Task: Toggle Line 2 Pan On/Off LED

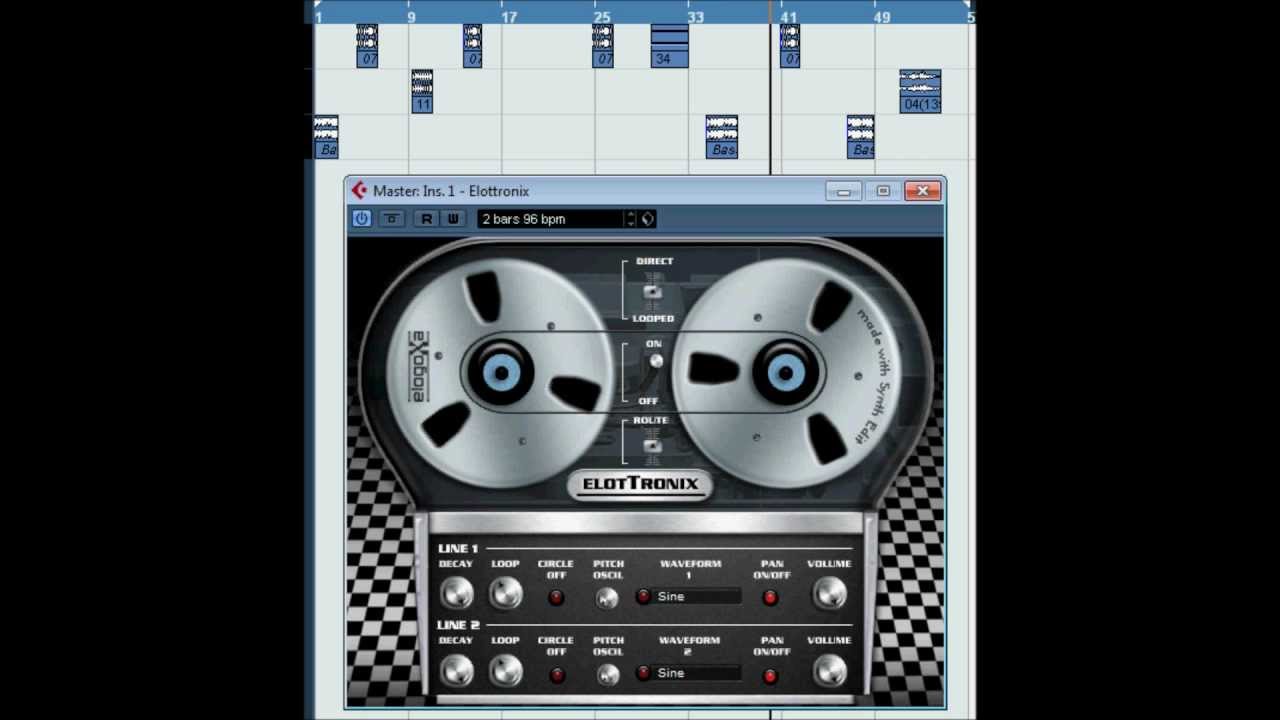Action: pos(770,675)
